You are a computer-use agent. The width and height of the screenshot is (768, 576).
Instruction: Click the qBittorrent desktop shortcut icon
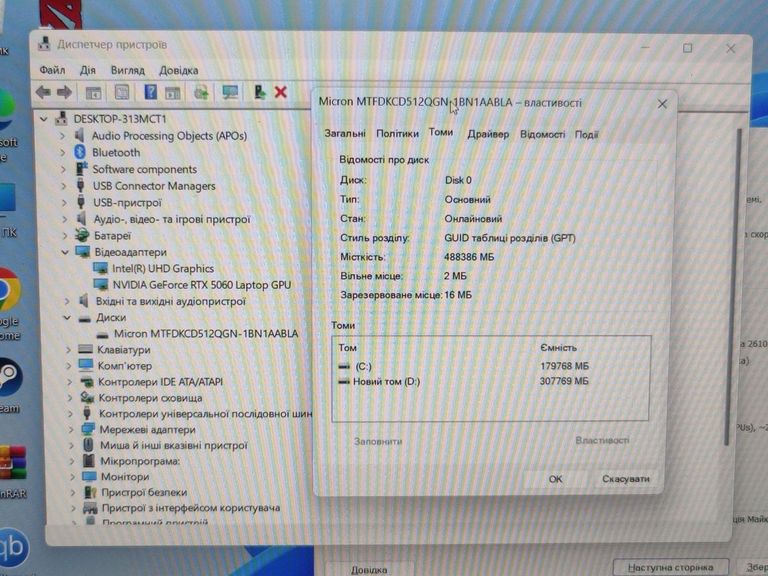[x=13, y=547]
